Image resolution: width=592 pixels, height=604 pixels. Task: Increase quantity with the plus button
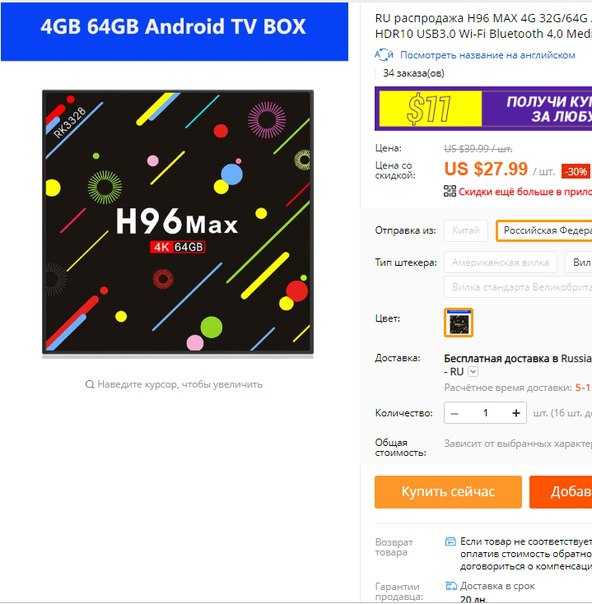pos(516,413)
